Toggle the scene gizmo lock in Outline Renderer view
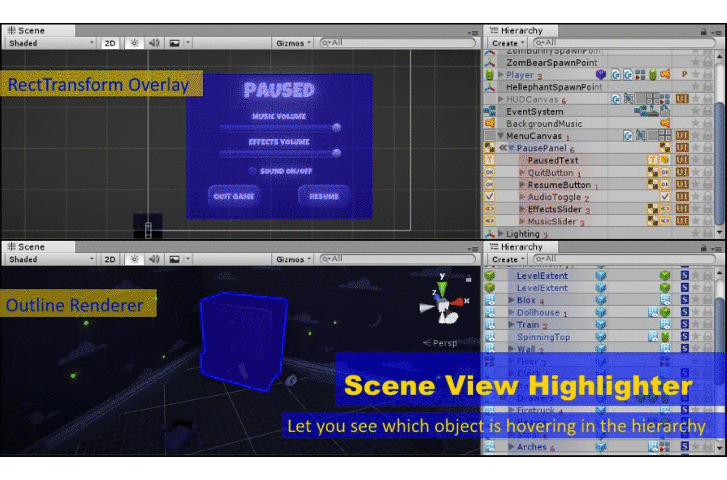 (468, 279)
